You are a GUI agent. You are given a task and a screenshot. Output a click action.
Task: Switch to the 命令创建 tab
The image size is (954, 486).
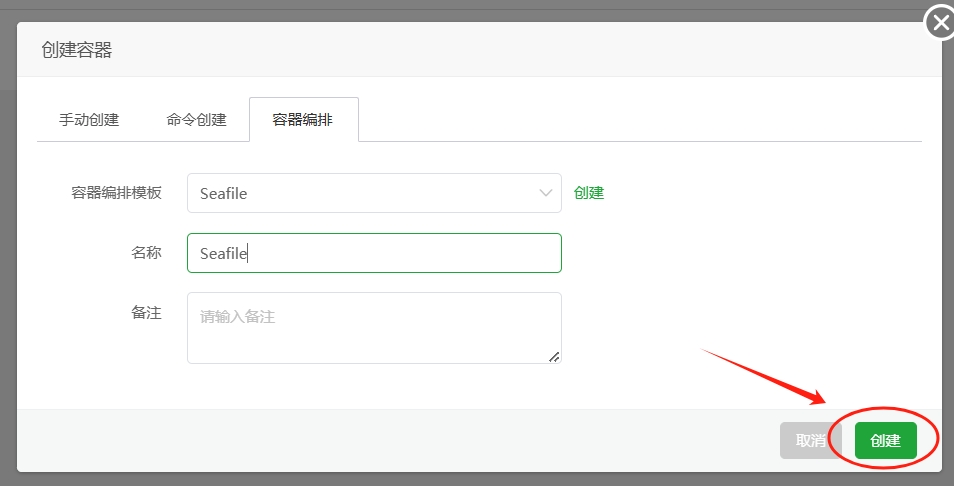click(x=196, y=119)
